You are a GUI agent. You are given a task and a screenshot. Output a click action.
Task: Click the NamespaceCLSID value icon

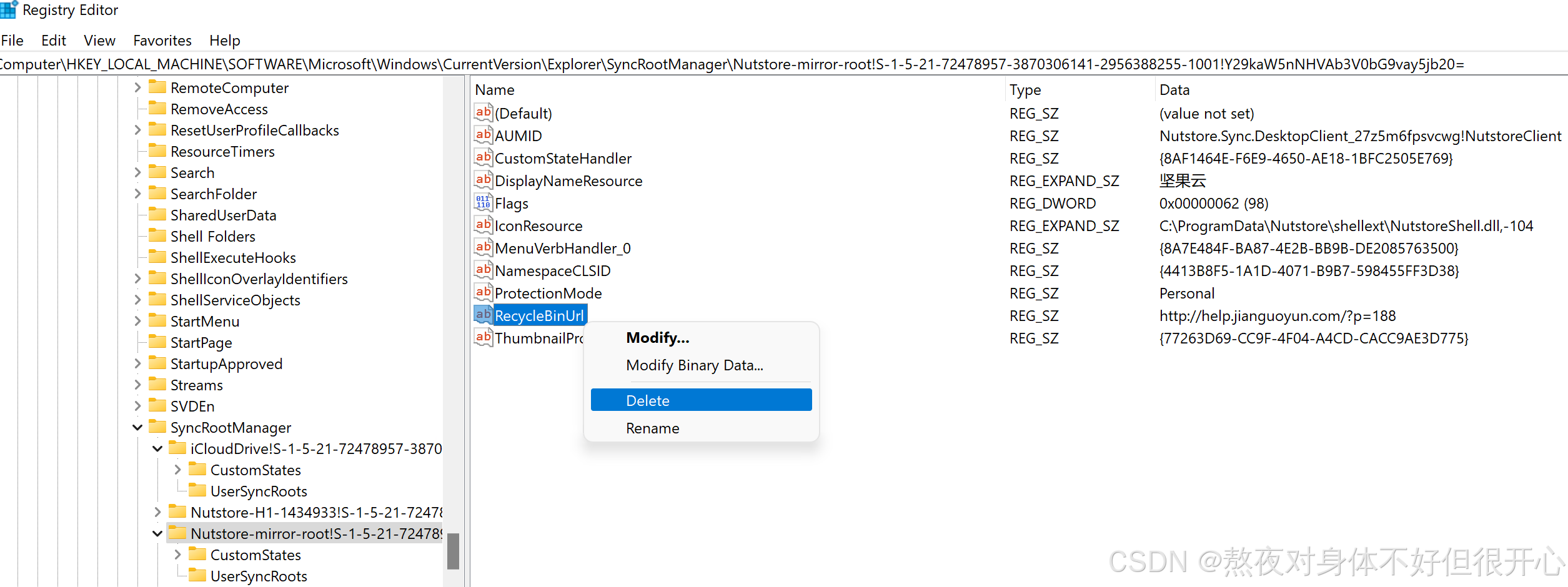(484, 270)
